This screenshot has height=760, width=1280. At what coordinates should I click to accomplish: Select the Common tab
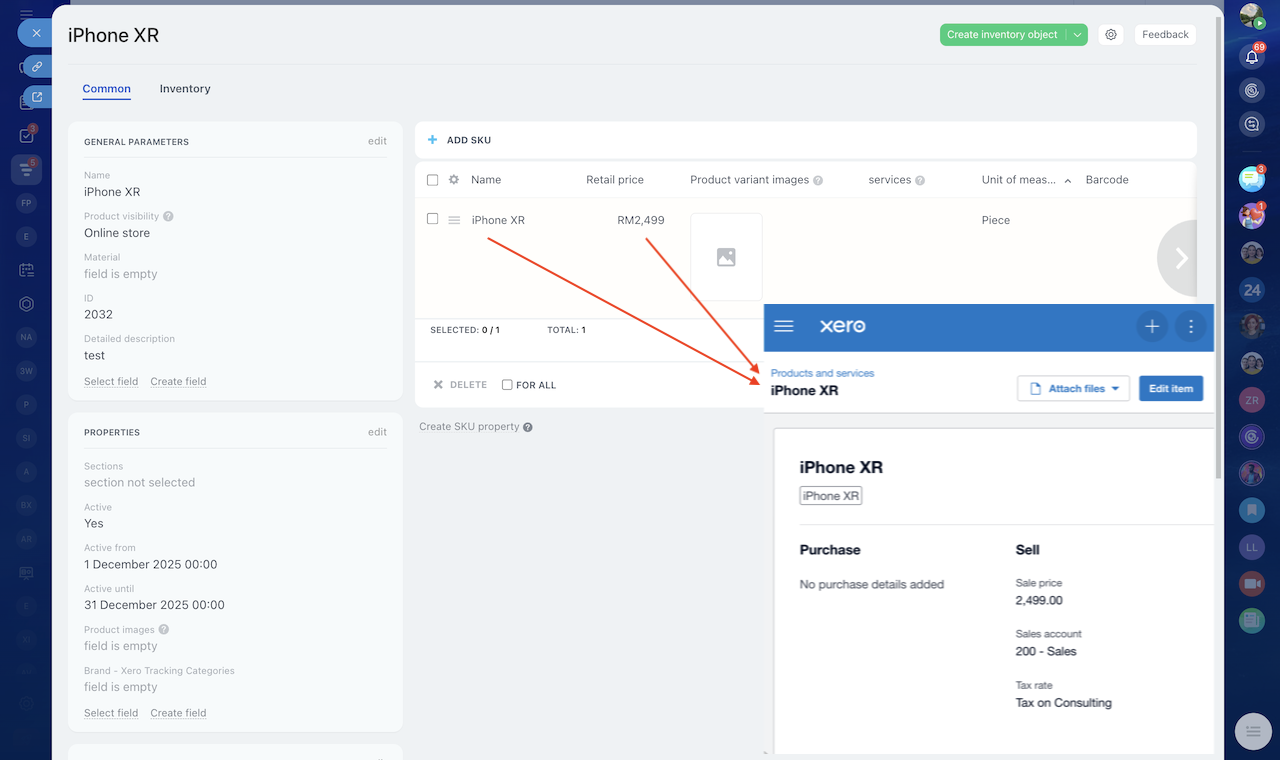tap(106, 89)
